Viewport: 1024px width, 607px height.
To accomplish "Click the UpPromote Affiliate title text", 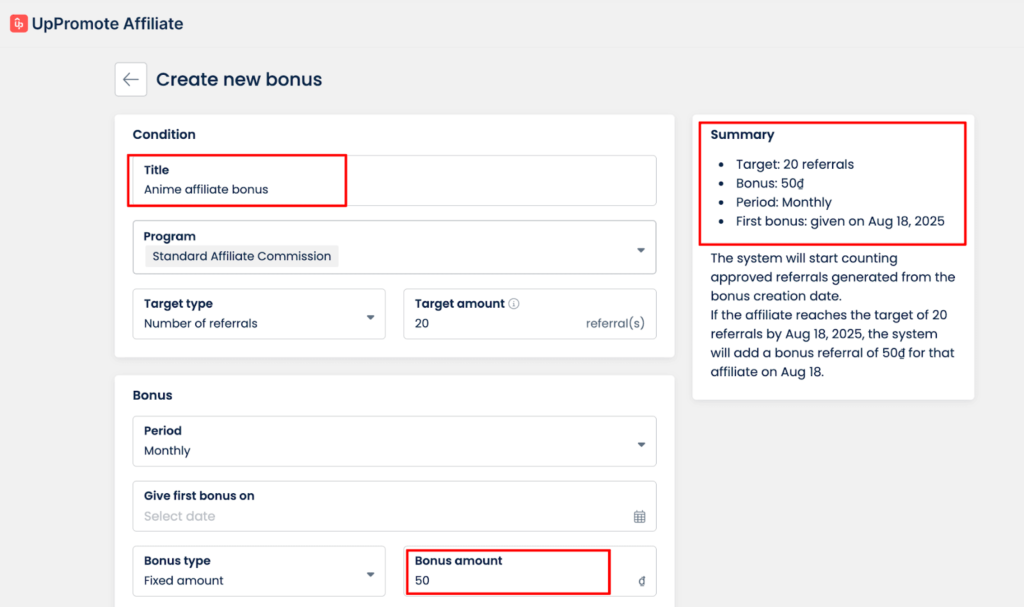I will click(108, 24).
